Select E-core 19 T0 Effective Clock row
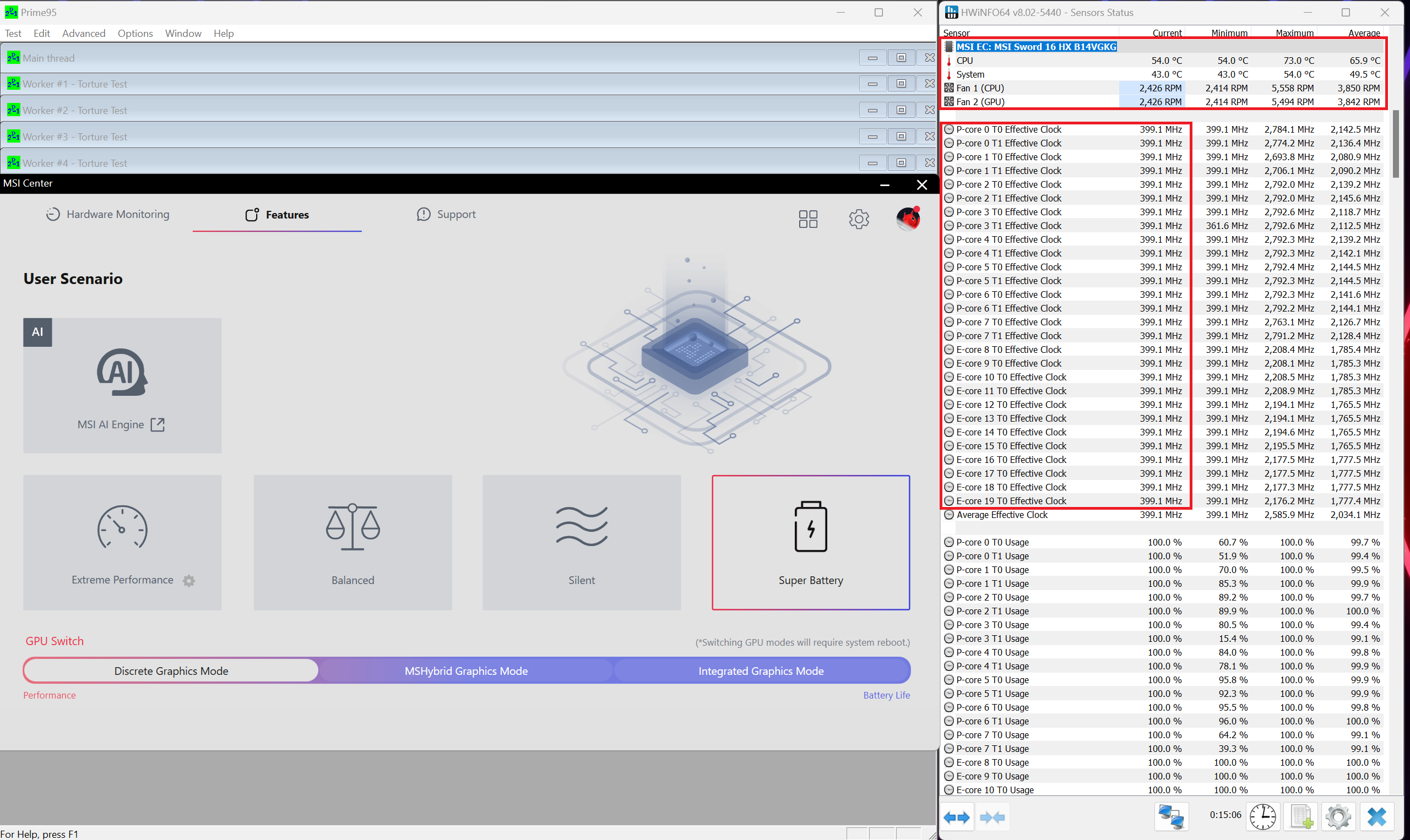 tap(1163, 501)
